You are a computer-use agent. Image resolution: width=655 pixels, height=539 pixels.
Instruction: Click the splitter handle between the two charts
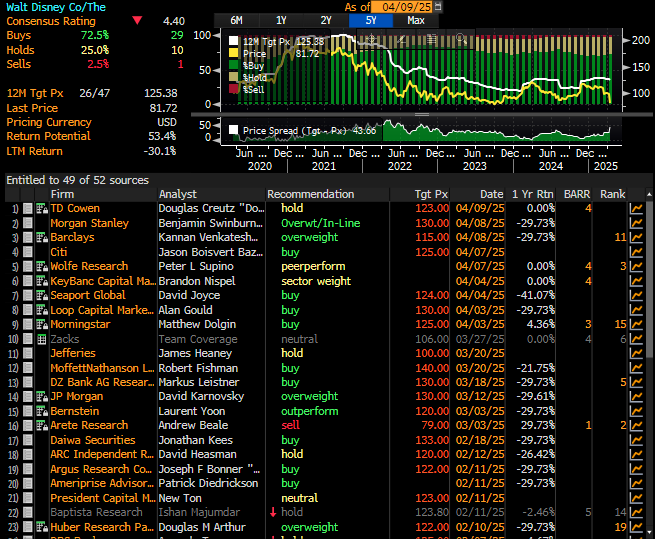(x=422, y=114)
